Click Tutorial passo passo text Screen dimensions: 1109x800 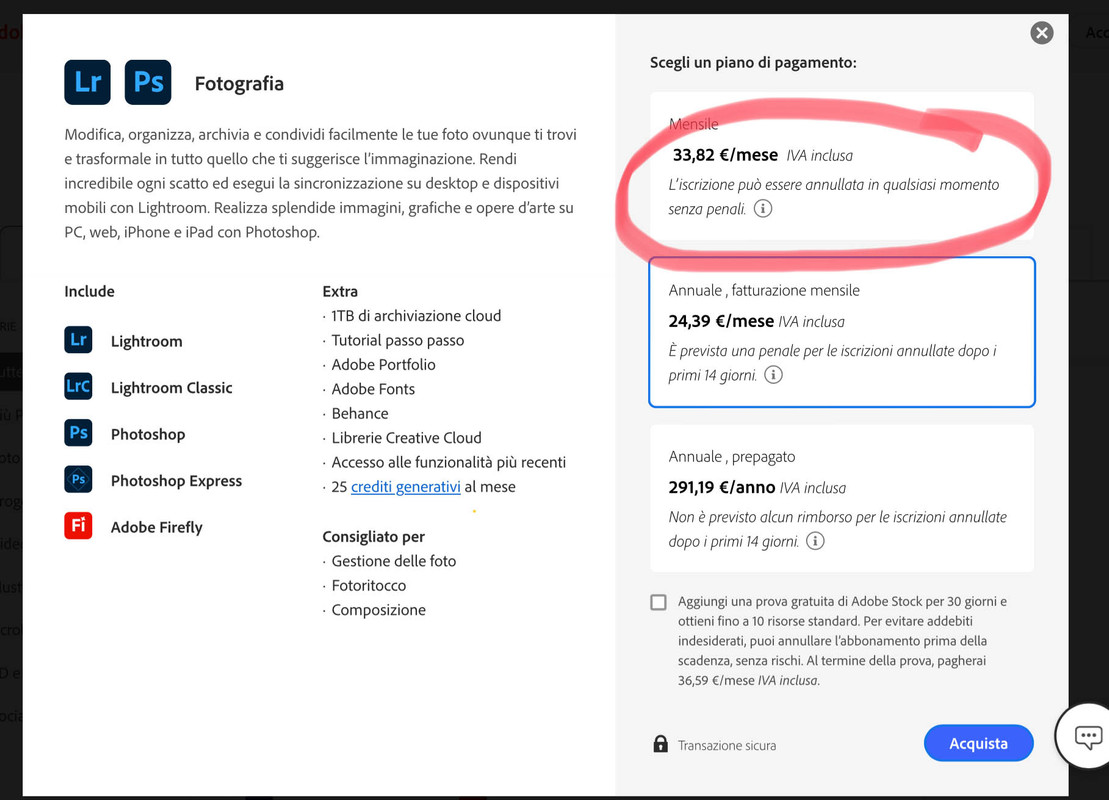tap(397, 340)
